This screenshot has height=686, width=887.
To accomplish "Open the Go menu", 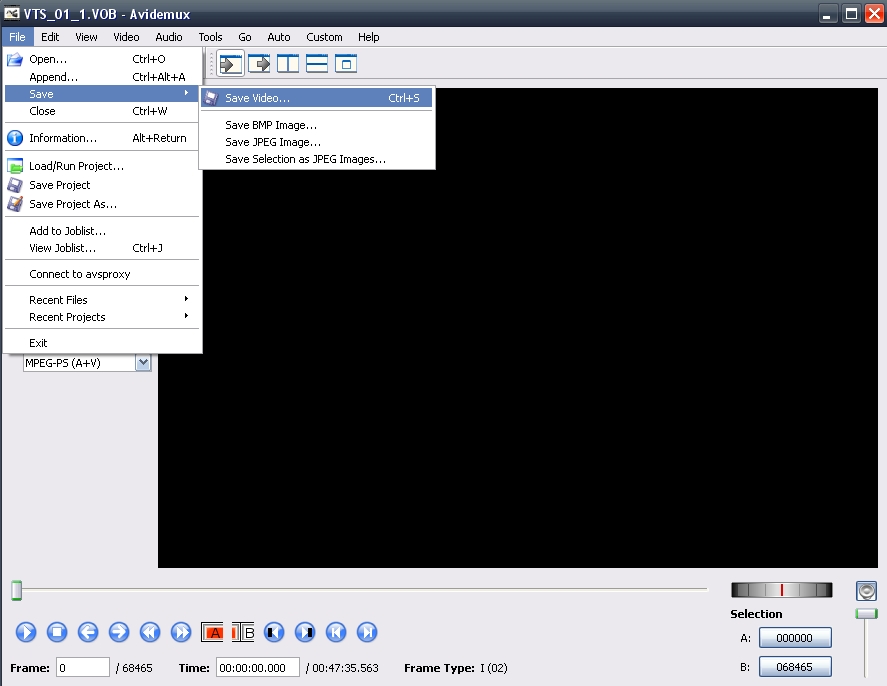I will (244, 37).
